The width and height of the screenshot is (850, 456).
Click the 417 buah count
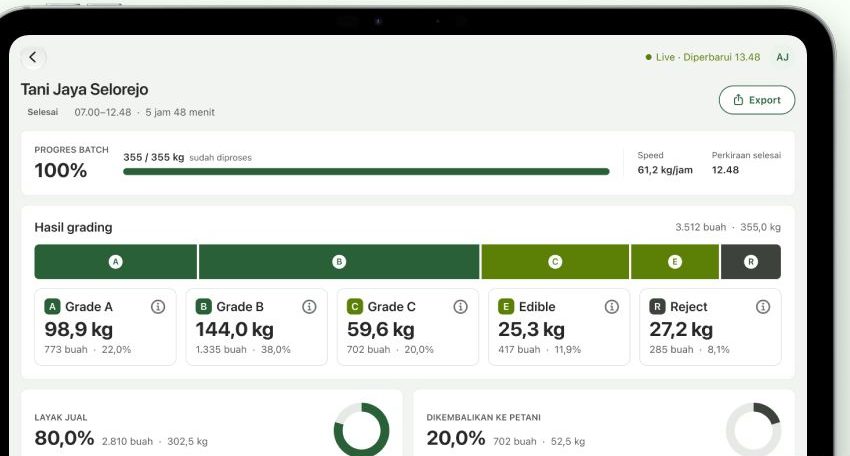point(519,350)
